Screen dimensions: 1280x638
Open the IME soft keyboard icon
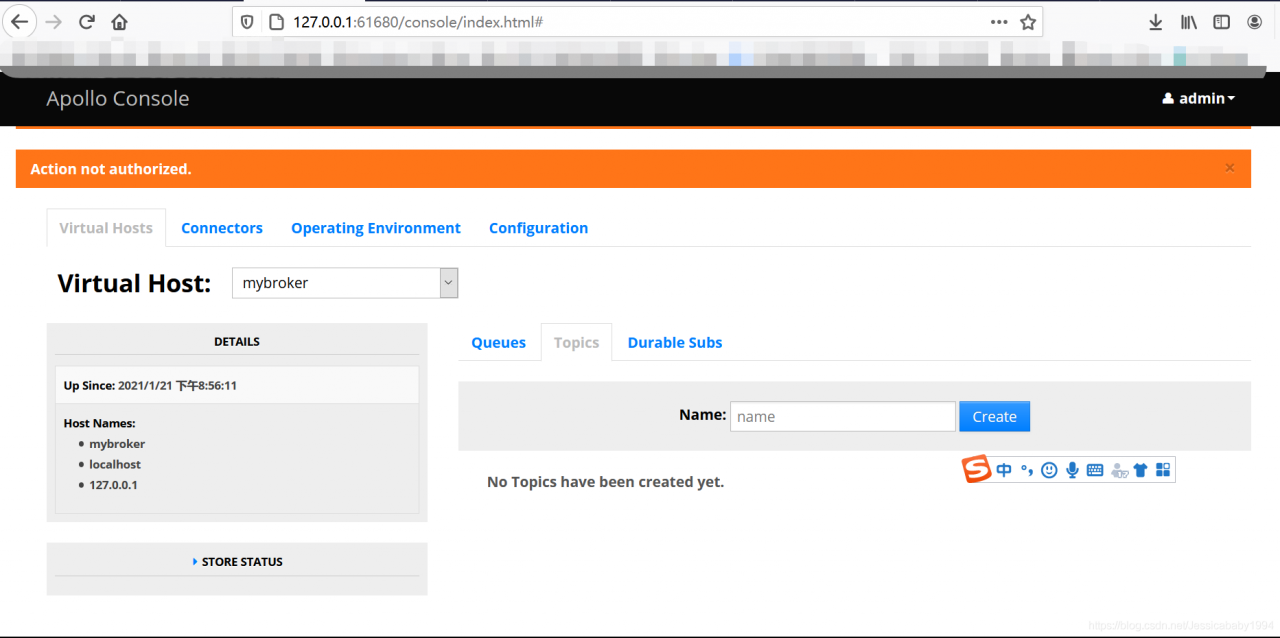pyautogui.click(x=1095, y=470)
